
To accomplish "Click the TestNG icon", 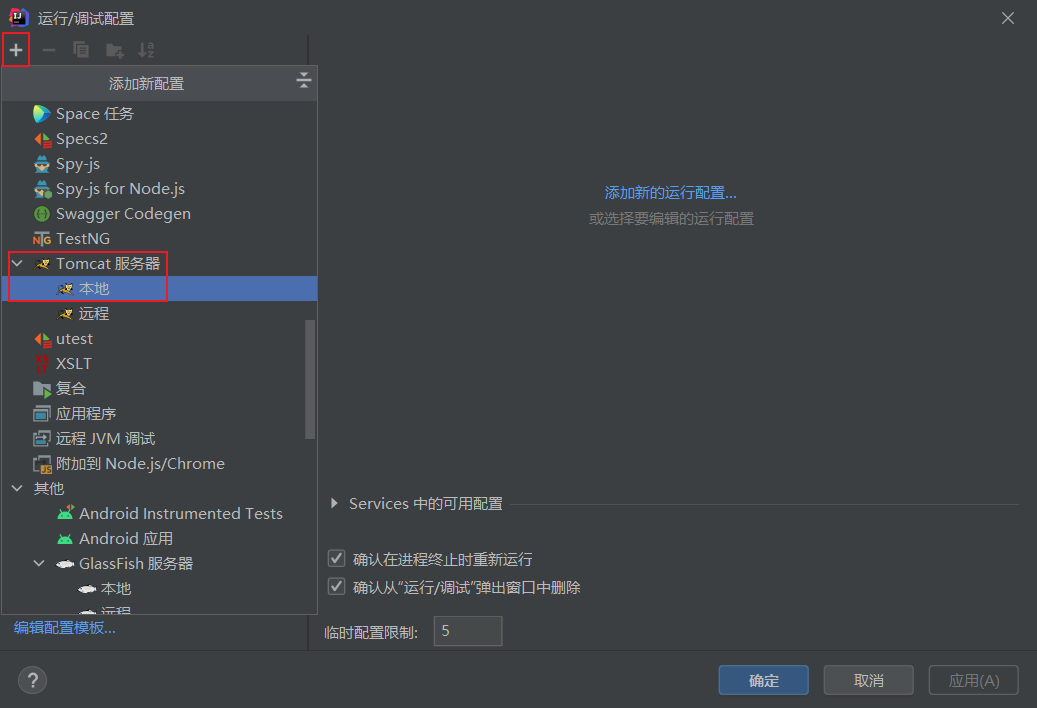I will (x=42, y=239).
